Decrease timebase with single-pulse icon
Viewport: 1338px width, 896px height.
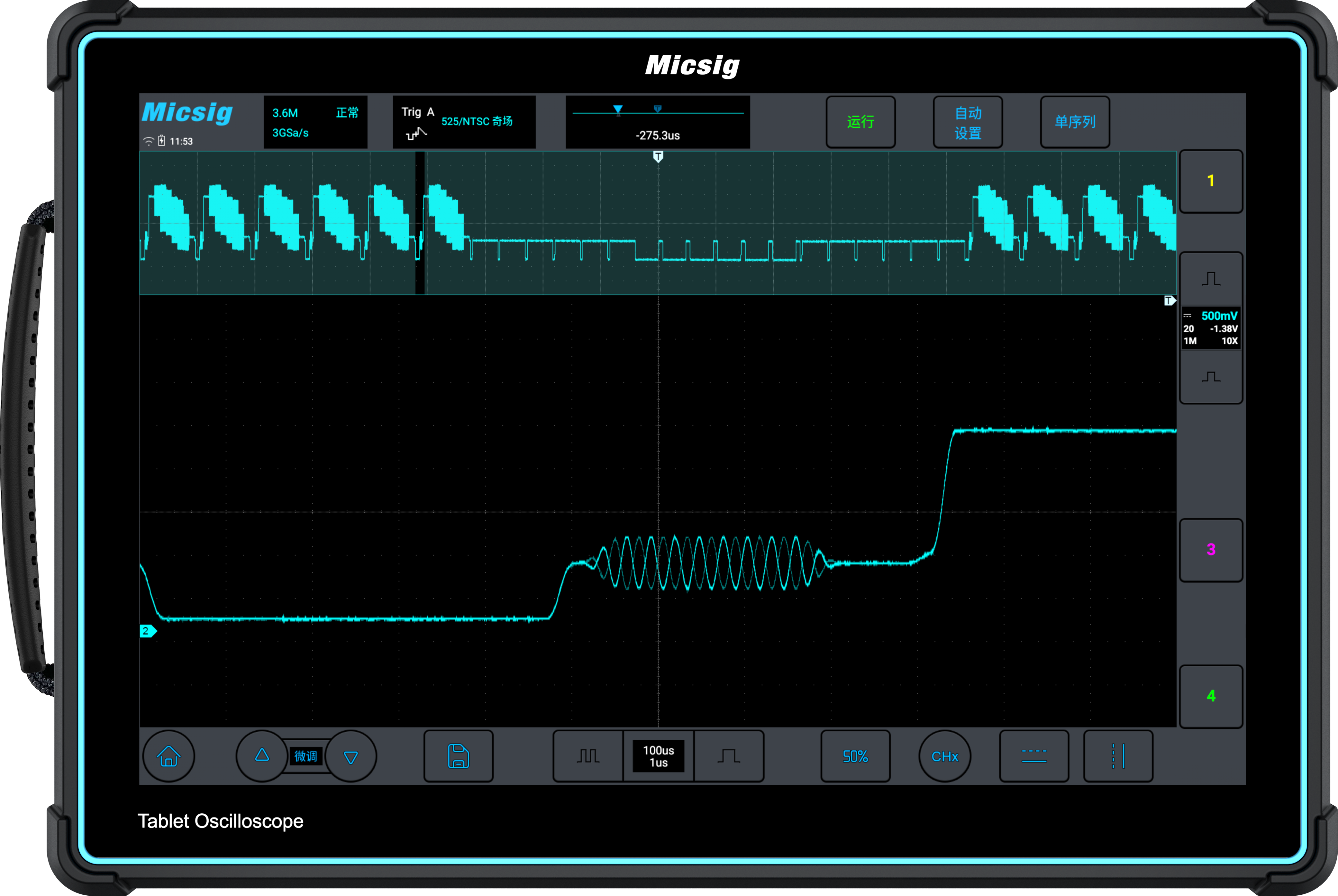click(728, 756)
